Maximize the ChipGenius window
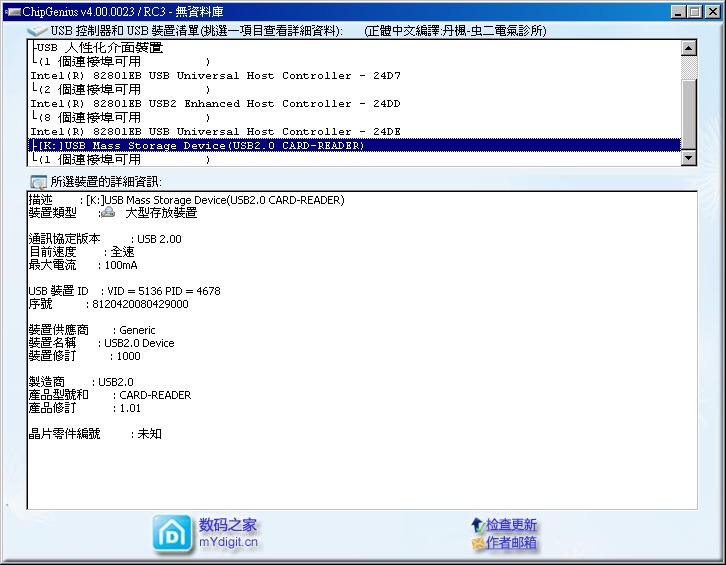 (x=695, y=12)
